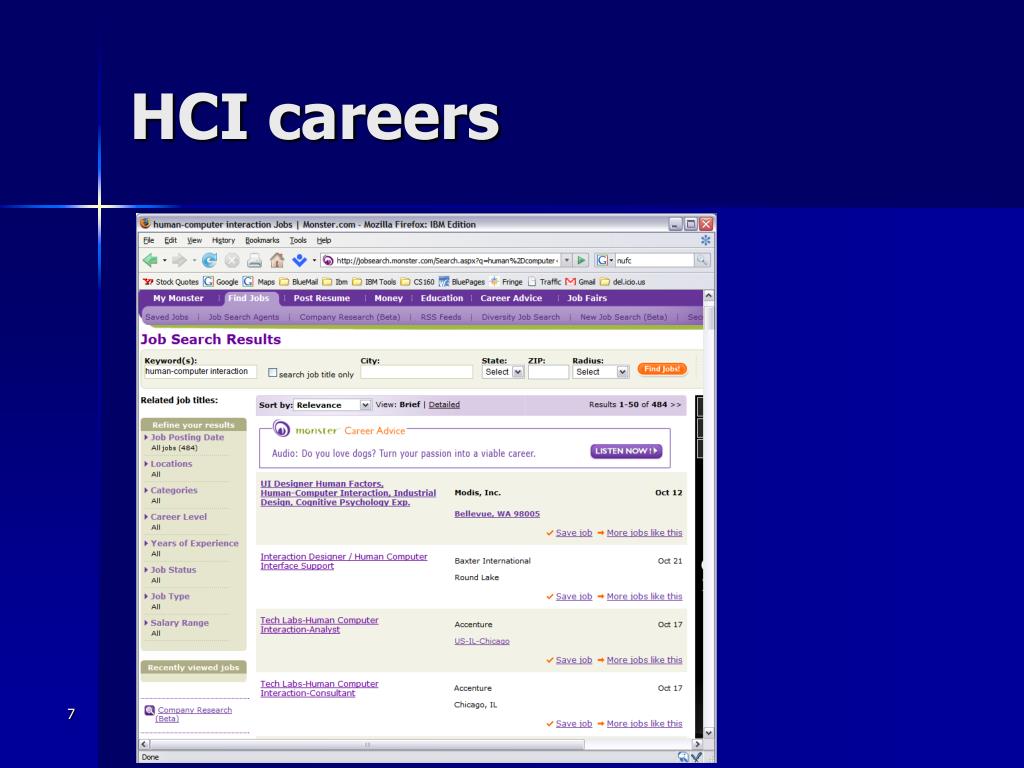
Task: Click the throbber snowflake icon in menu bar
Action: click(x=705, y=240)
